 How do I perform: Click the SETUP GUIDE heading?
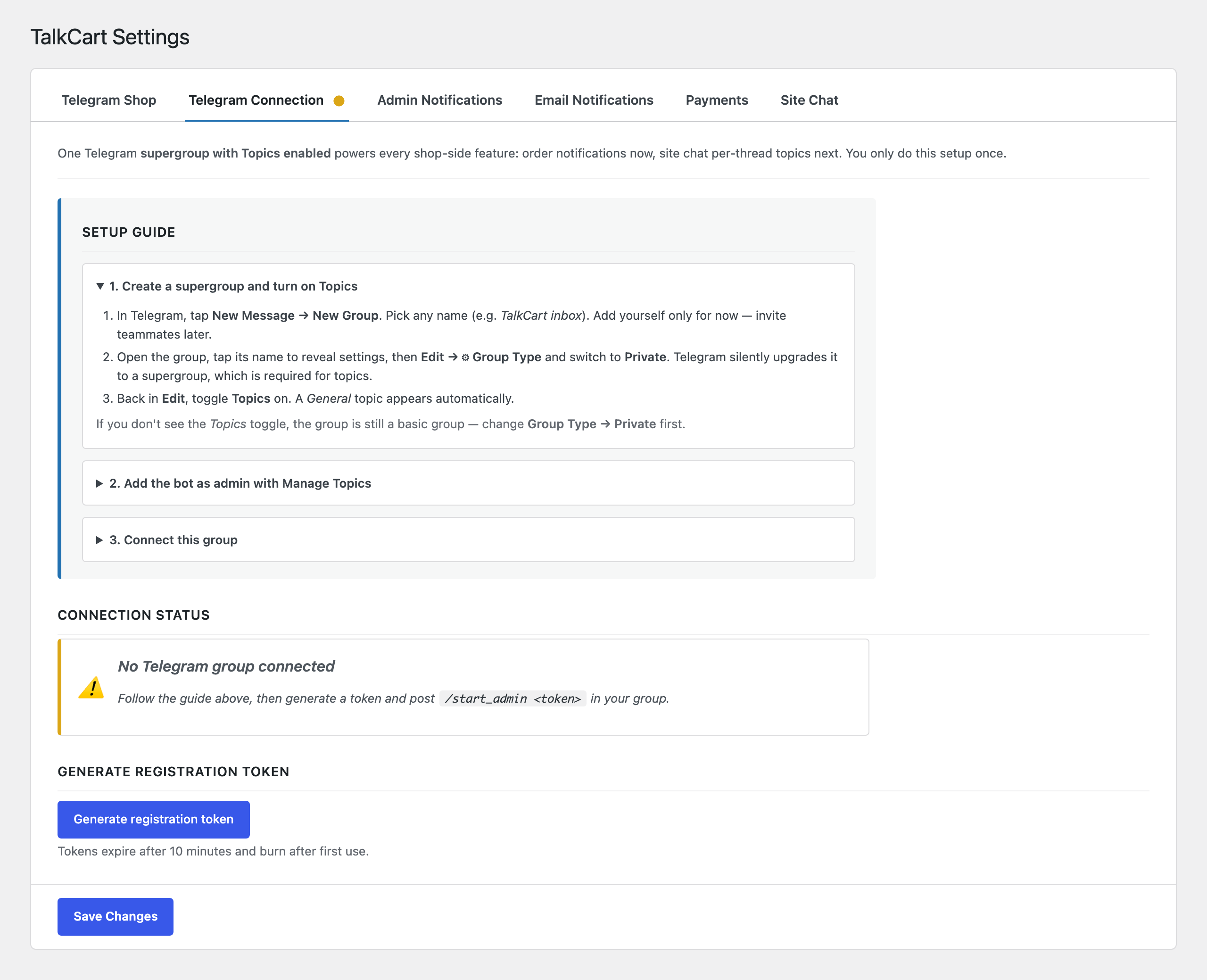click(x=129, y=232)
